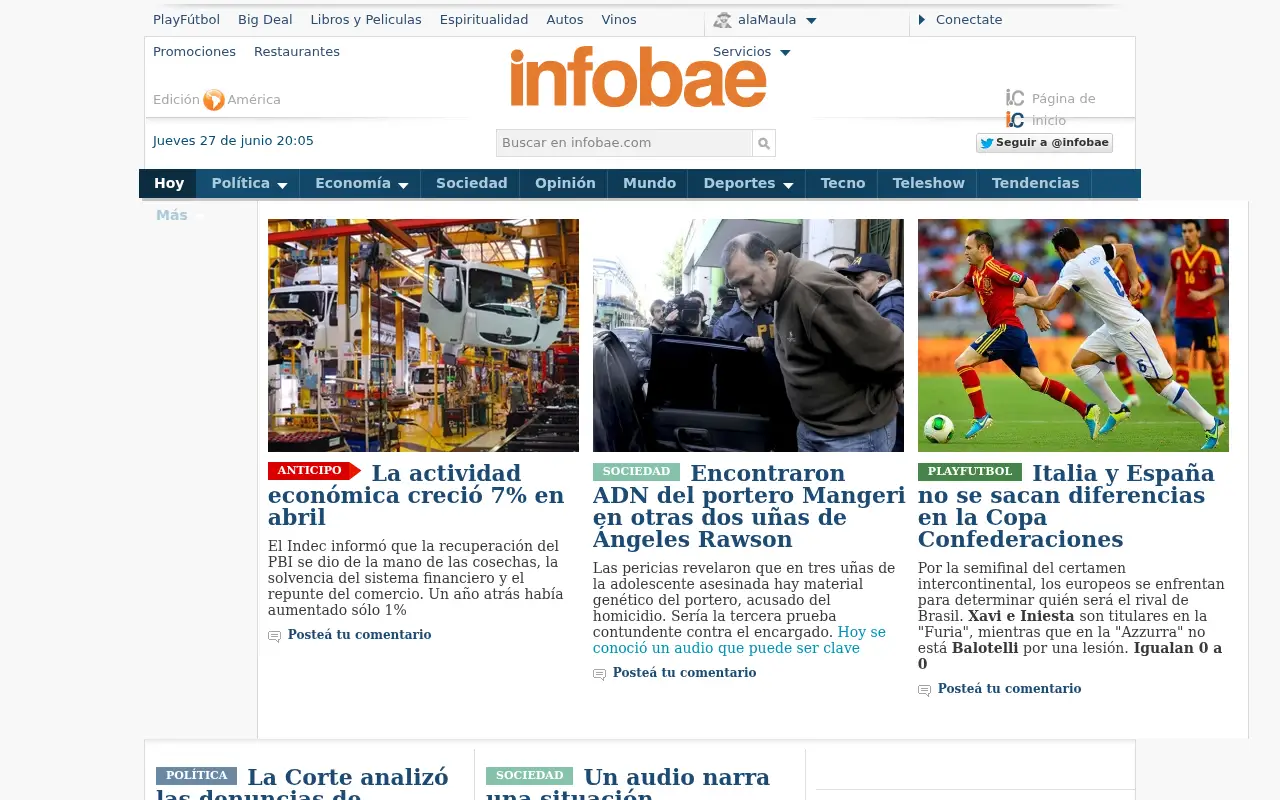
Task: Open the soccer match photo
Action: point(1073,335)
